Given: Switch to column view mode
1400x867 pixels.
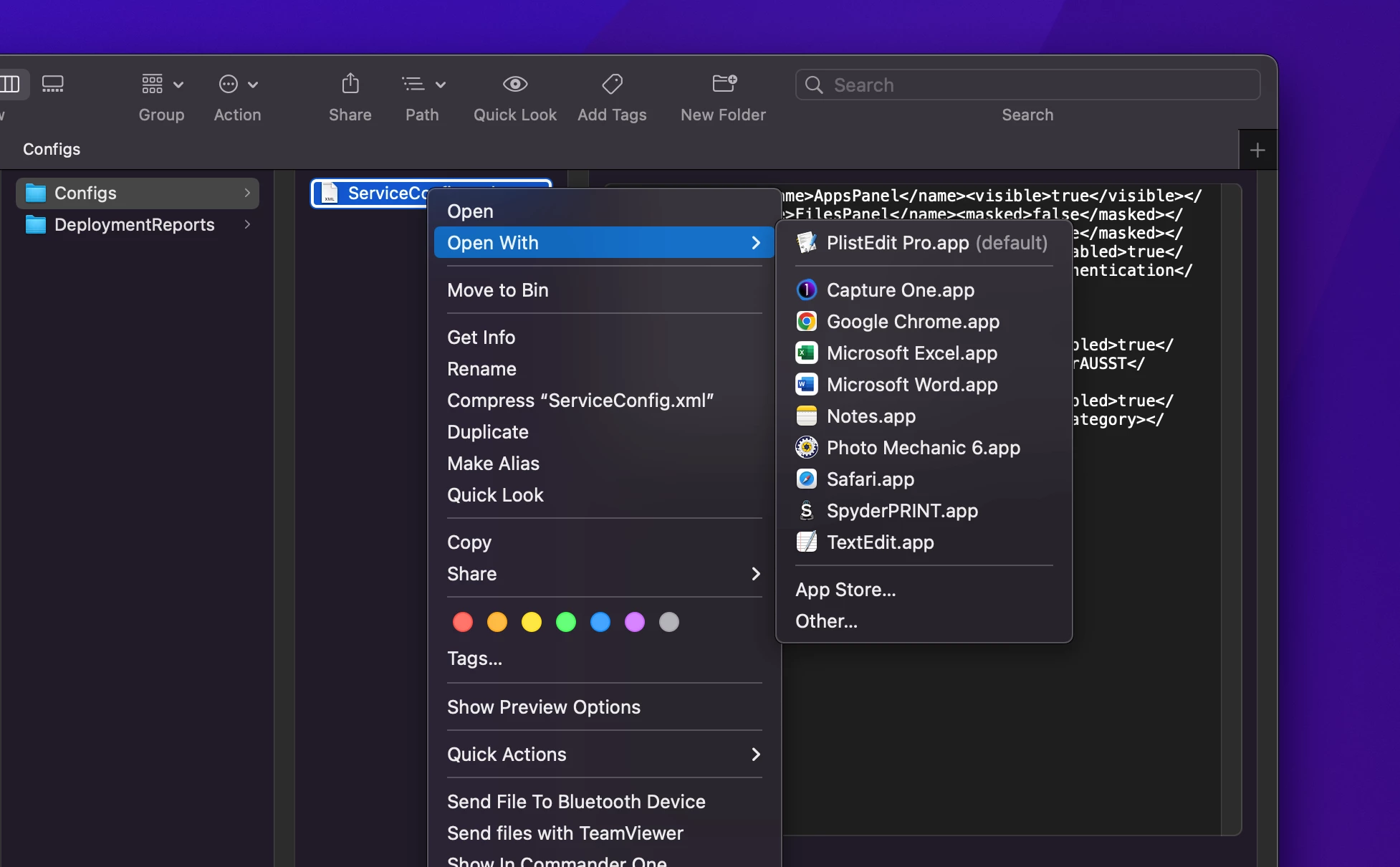Looking at the screenshot, I should 10,85.
